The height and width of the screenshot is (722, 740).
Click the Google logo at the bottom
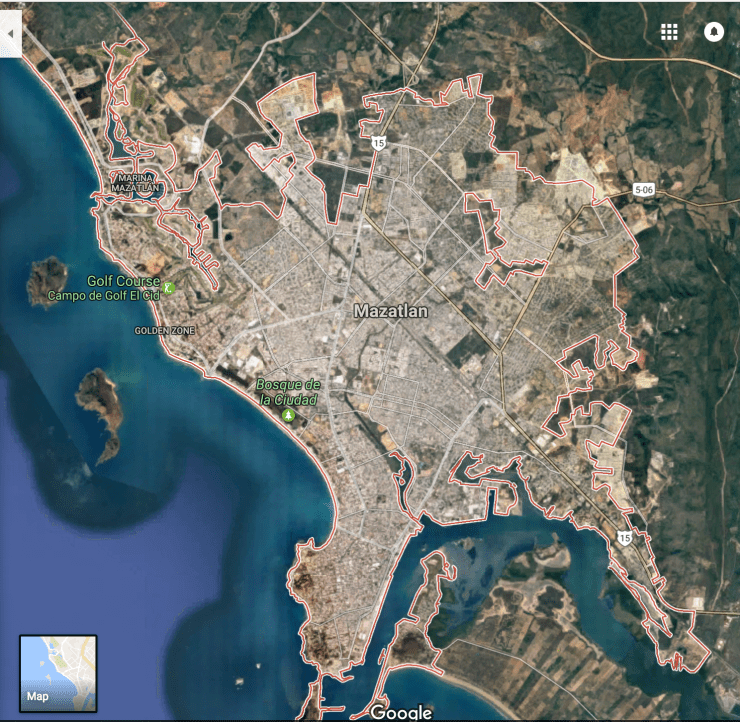[401, 712]
